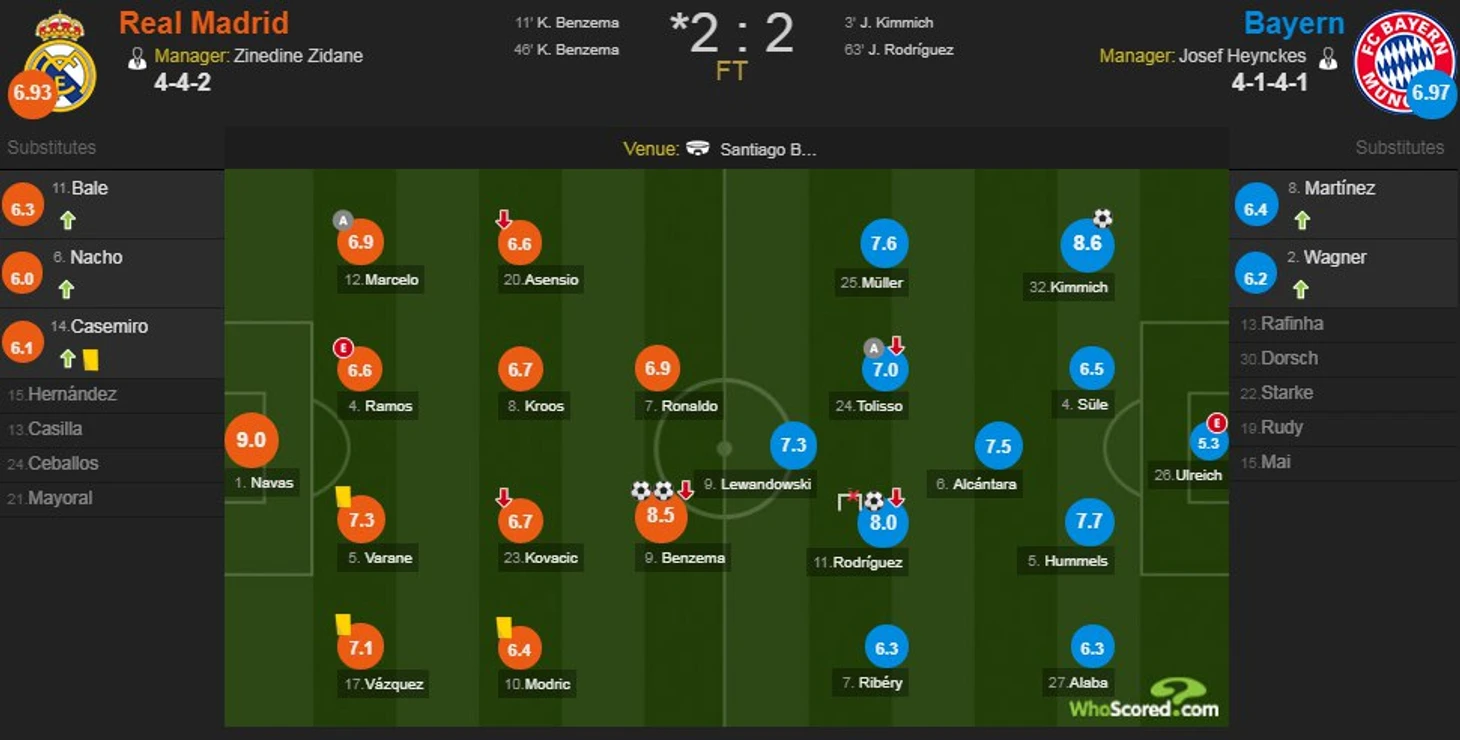Click Asensio's red substitution arrow
The width and height of the screenshot is (1460, 740).
(504, 219)
